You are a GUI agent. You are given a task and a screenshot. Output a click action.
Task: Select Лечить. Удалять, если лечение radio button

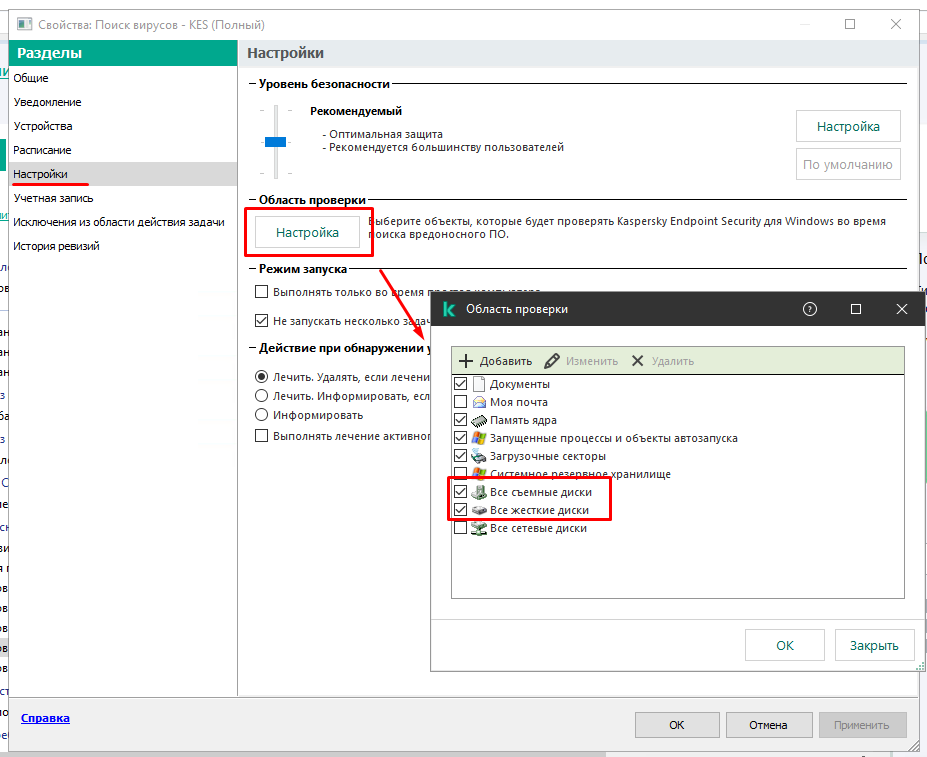(261, 377)
